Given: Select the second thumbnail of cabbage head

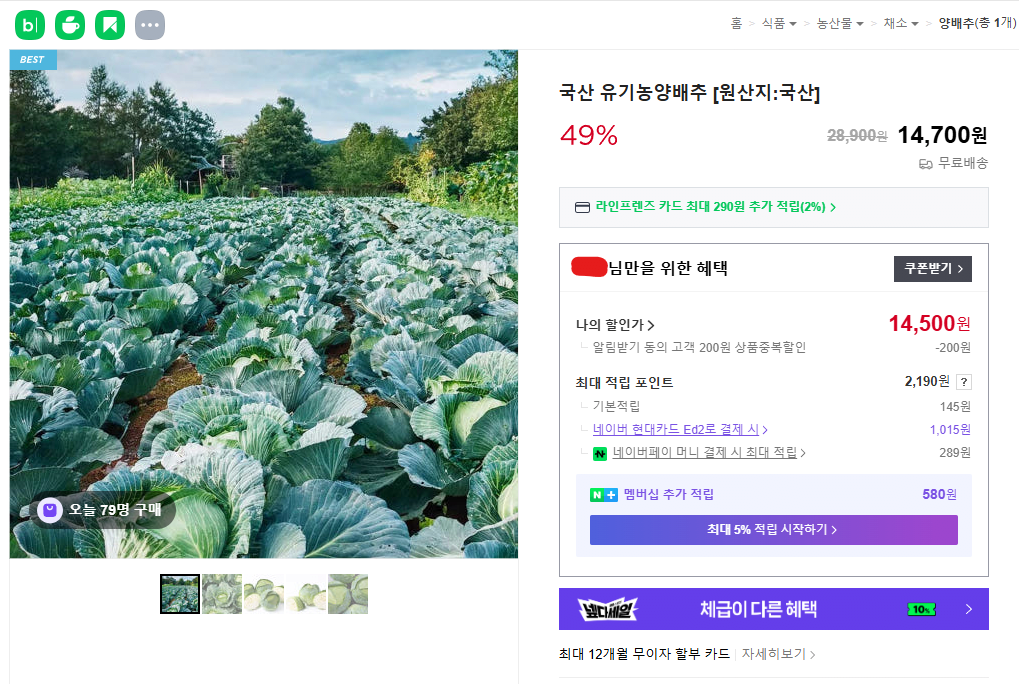Looking at the screenshot, I should pos(222,594).
